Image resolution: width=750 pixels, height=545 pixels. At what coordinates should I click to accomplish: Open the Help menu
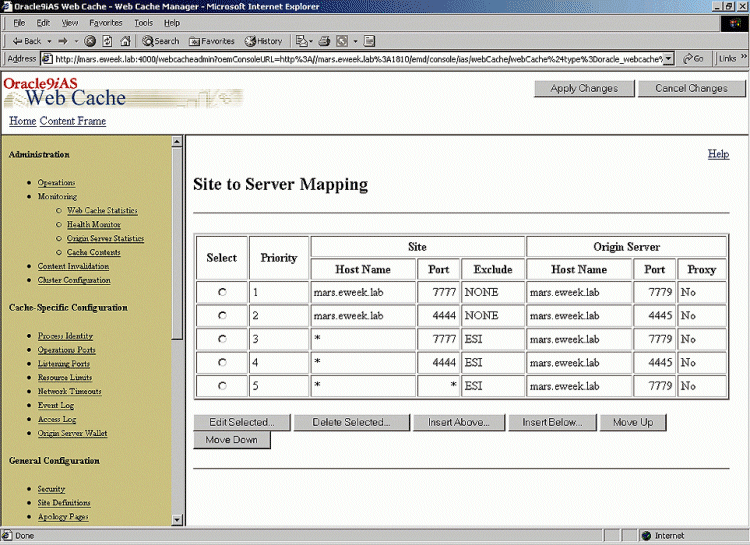tap(172, 23)
